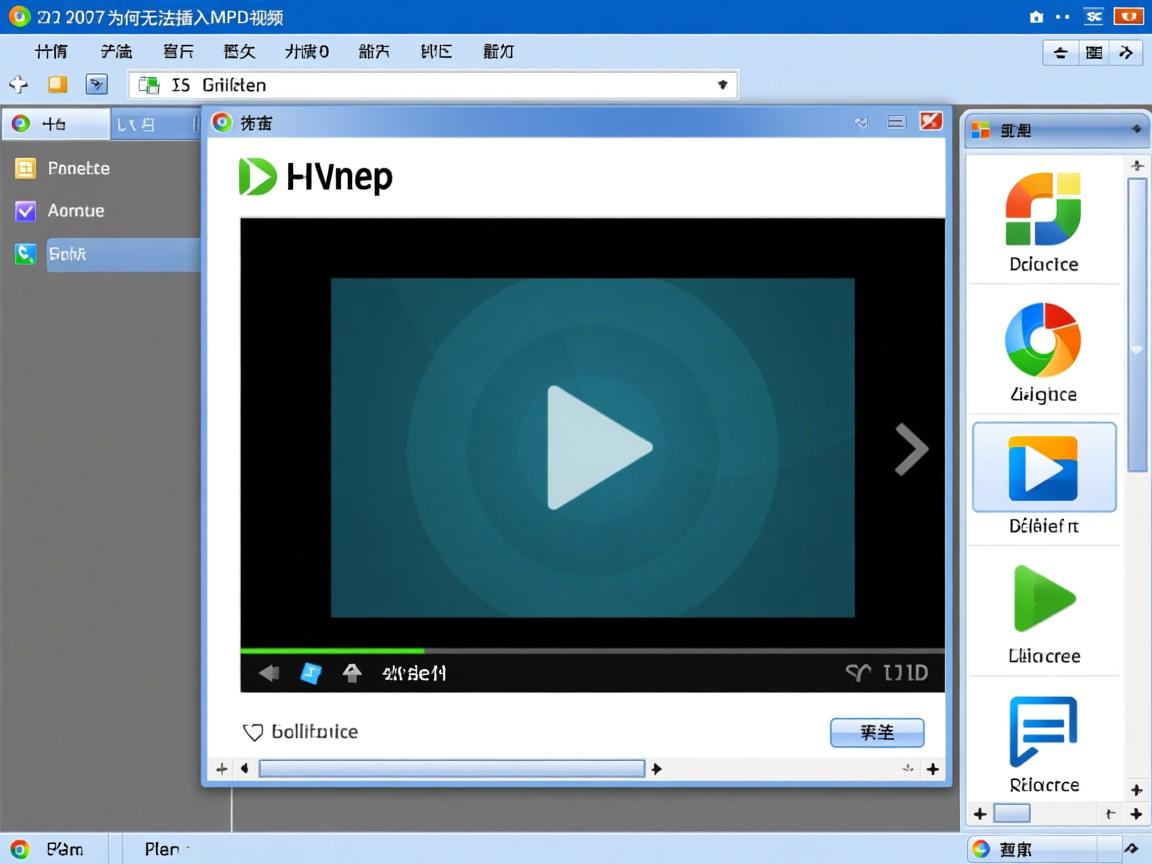Switch to the second left panel tab
The width and height of the screenshot is (1152, 864).
[x=136, y=124]
